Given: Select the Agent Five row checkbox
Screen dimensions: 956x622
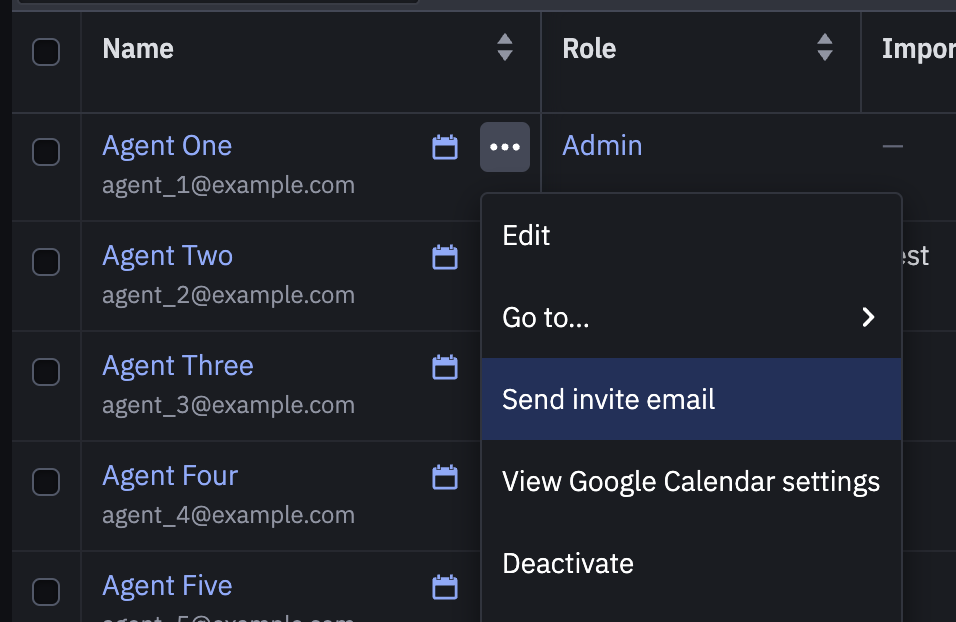Looking at the screenshot, I should (x=46, y=592).
